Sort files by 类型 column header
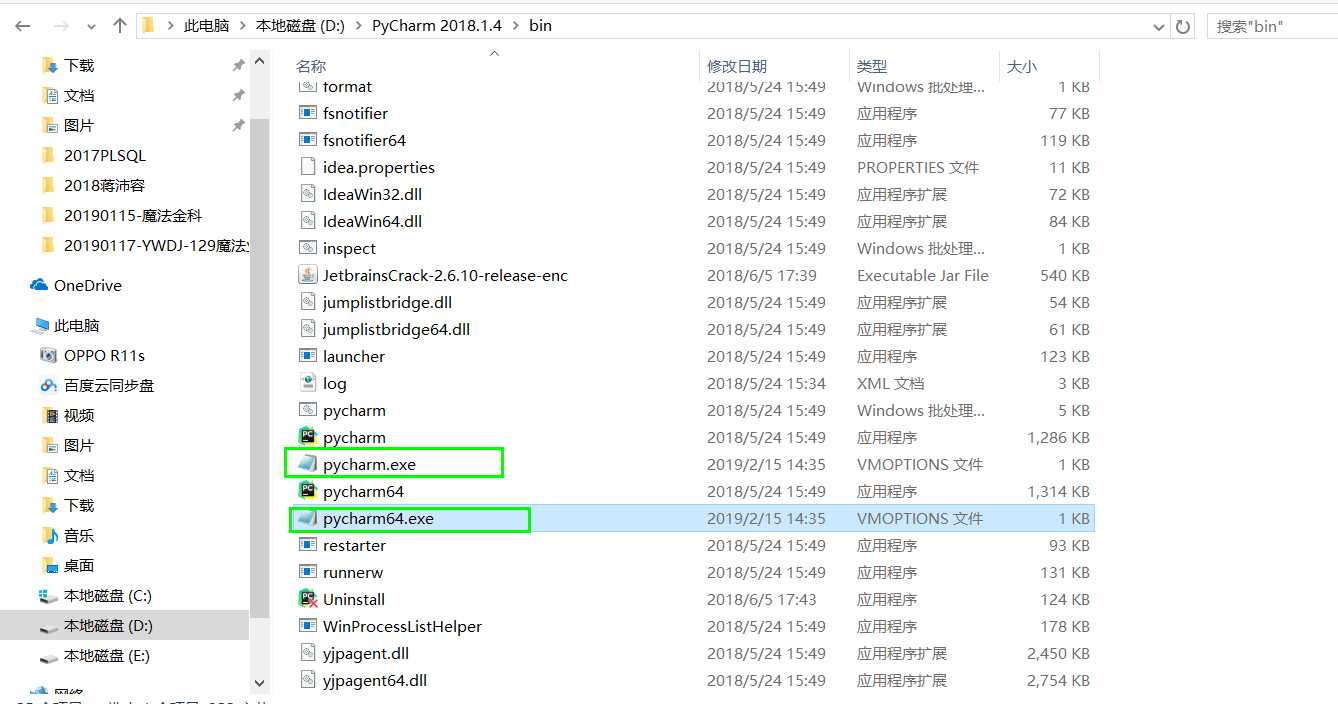1338x704 pixels. pyautogui.click(x=872, y=66)
